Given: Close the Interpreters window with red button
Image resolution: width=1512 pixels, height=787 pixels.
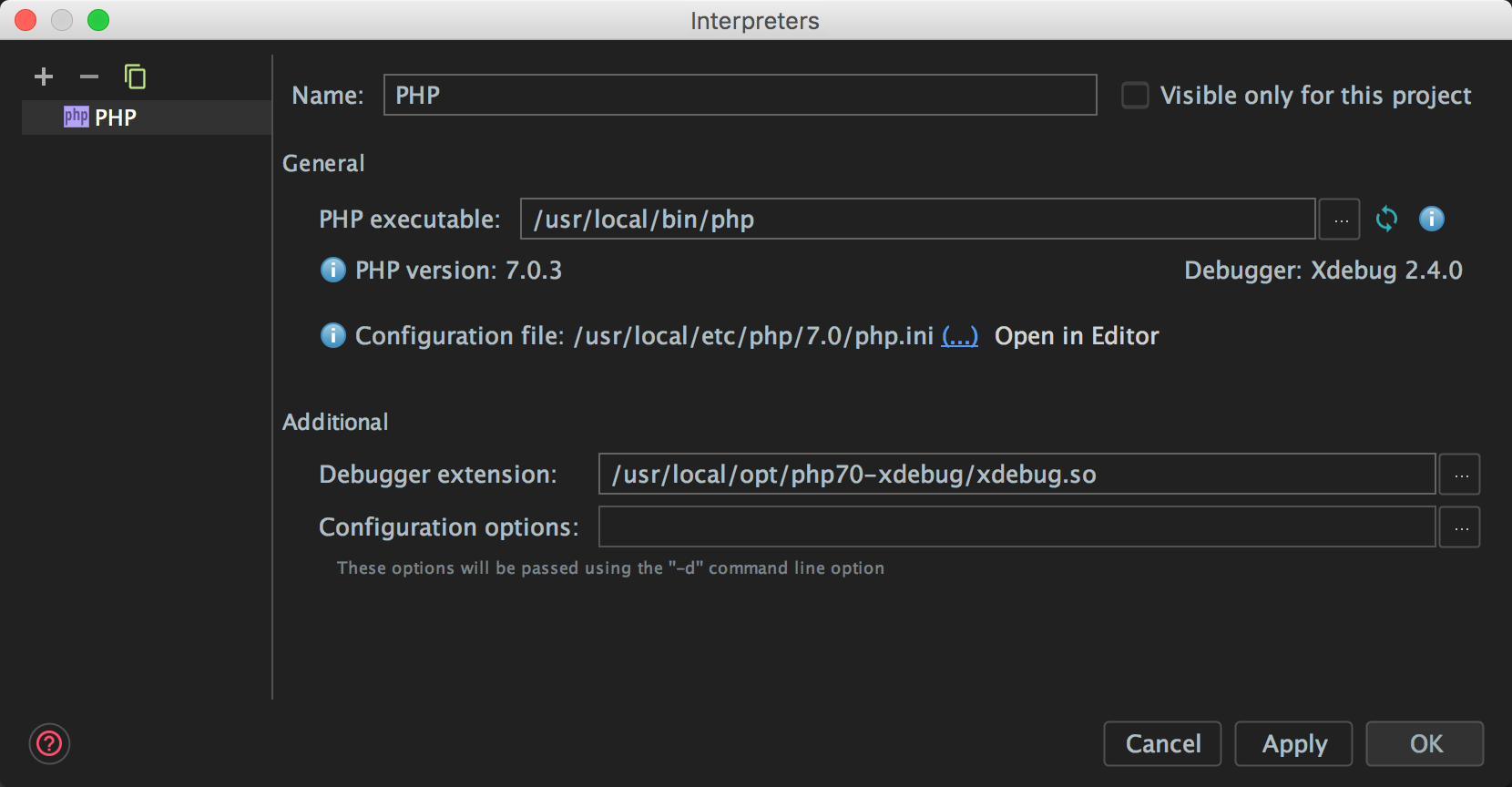Looking at the screenshot, I should [x=26, y=20].
